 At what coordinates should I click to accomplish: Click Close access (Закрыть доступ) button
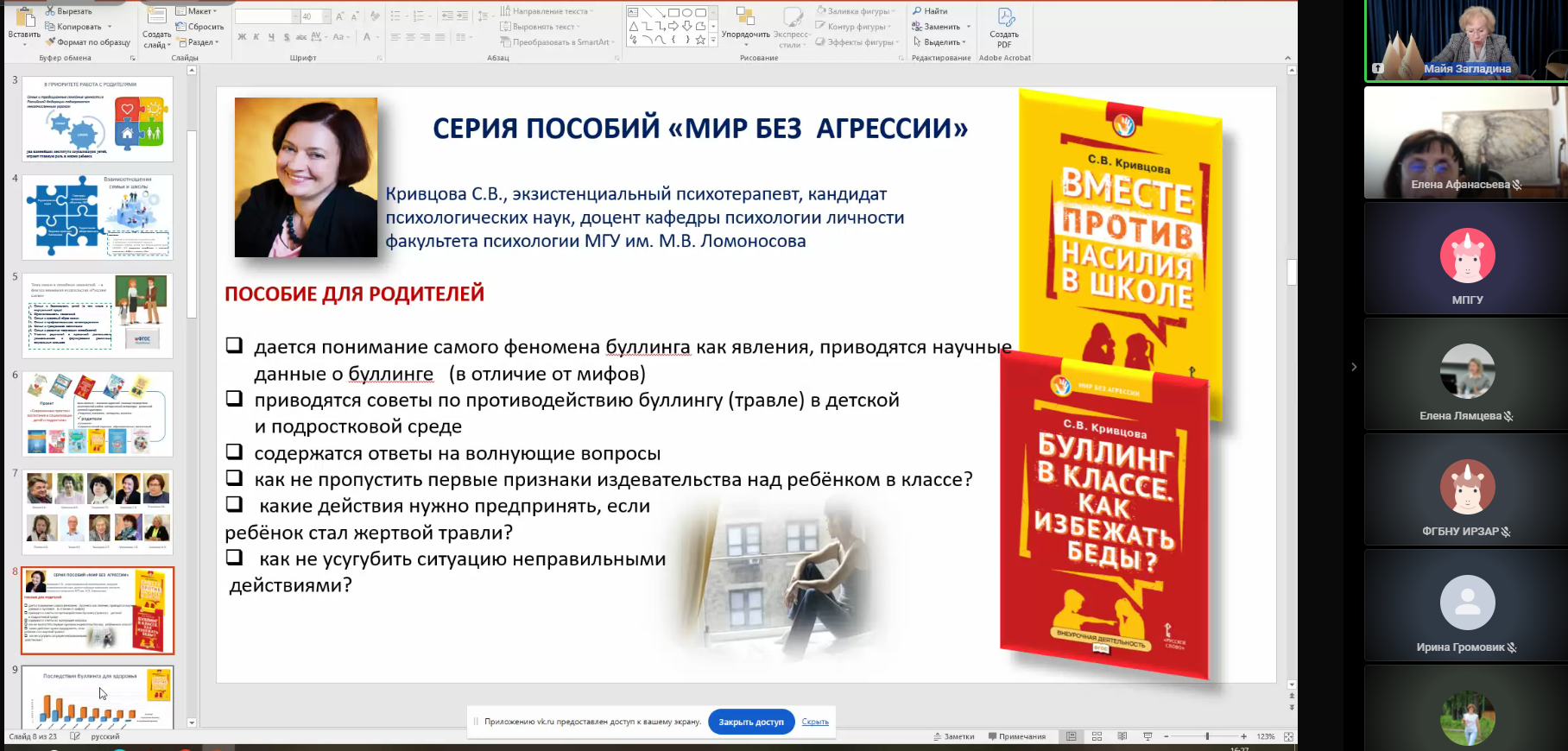click(751, 722)
